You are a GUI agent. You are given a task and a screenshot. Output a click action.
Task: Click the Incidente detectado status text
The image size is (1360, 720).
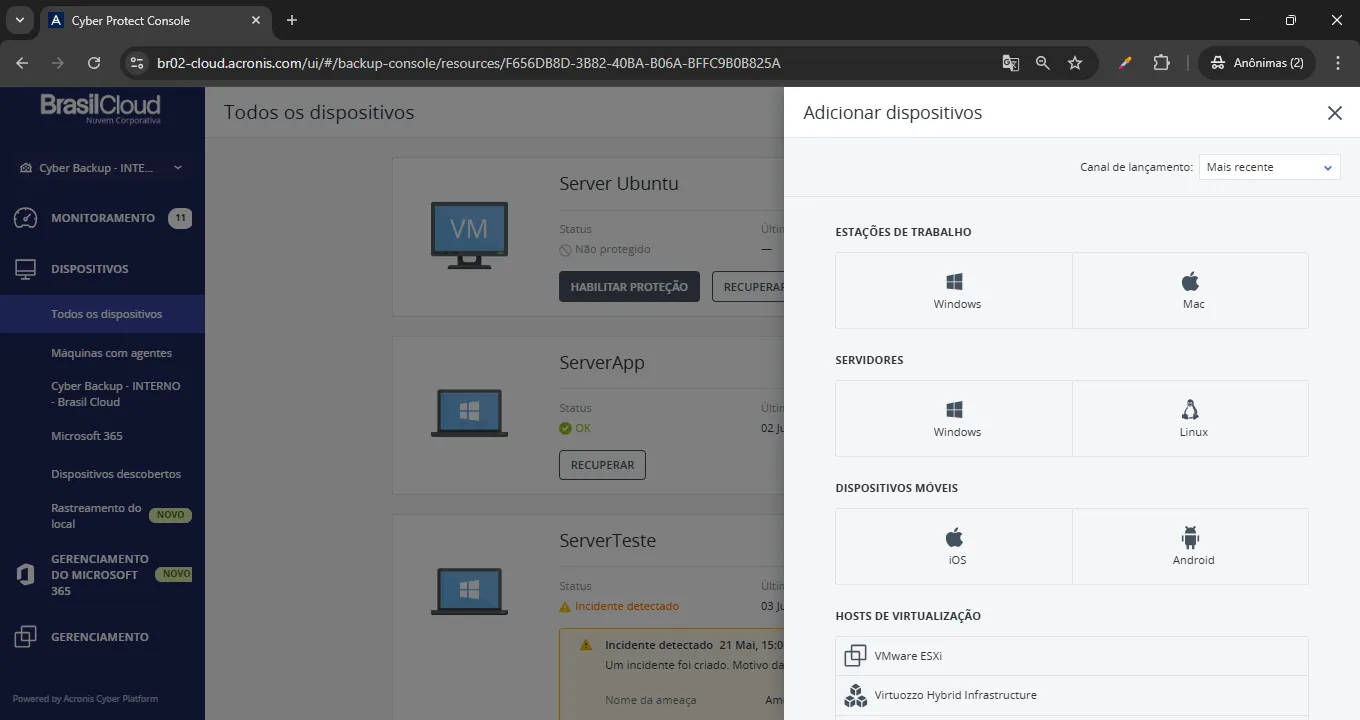(x=627, y=606)
